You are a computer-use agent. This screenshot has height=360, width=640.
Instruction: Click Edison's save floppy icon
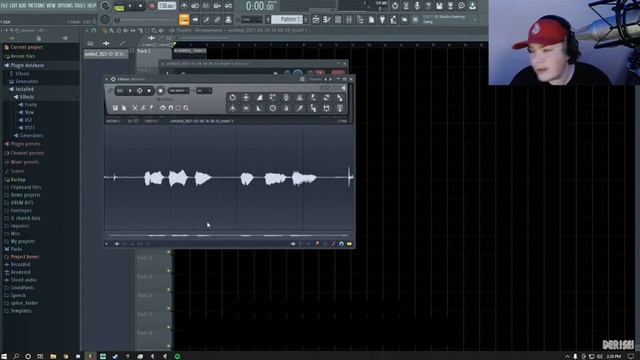click(115, 108)
